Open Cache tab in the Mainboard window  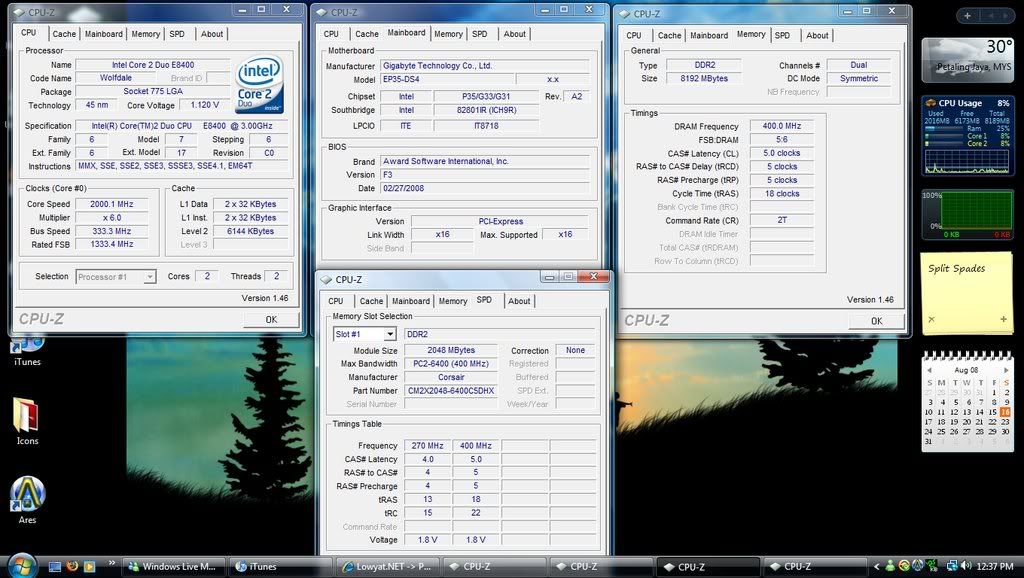pyautogui.click(x=367, y=34)
